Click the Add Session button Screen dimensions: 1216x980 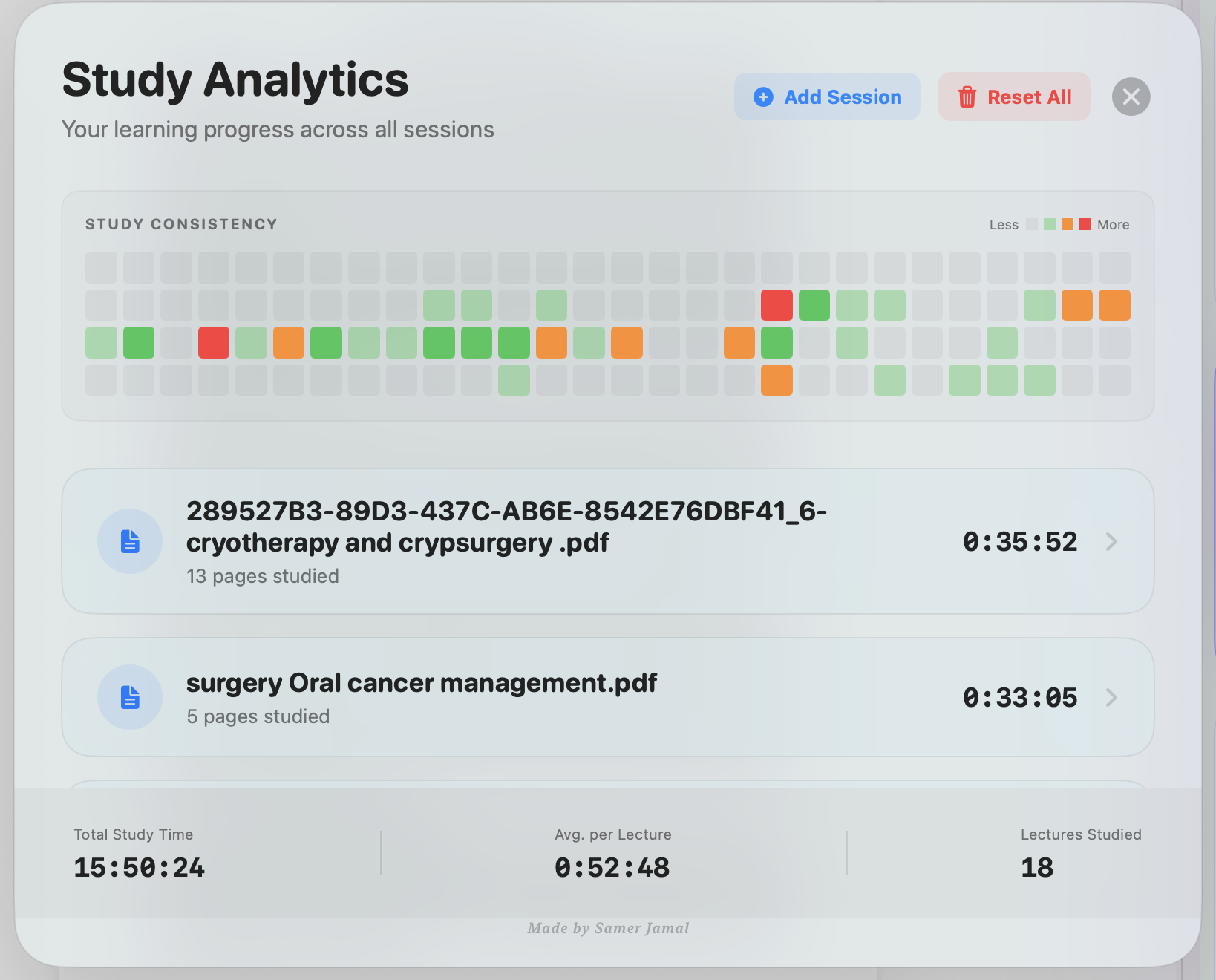827,97
